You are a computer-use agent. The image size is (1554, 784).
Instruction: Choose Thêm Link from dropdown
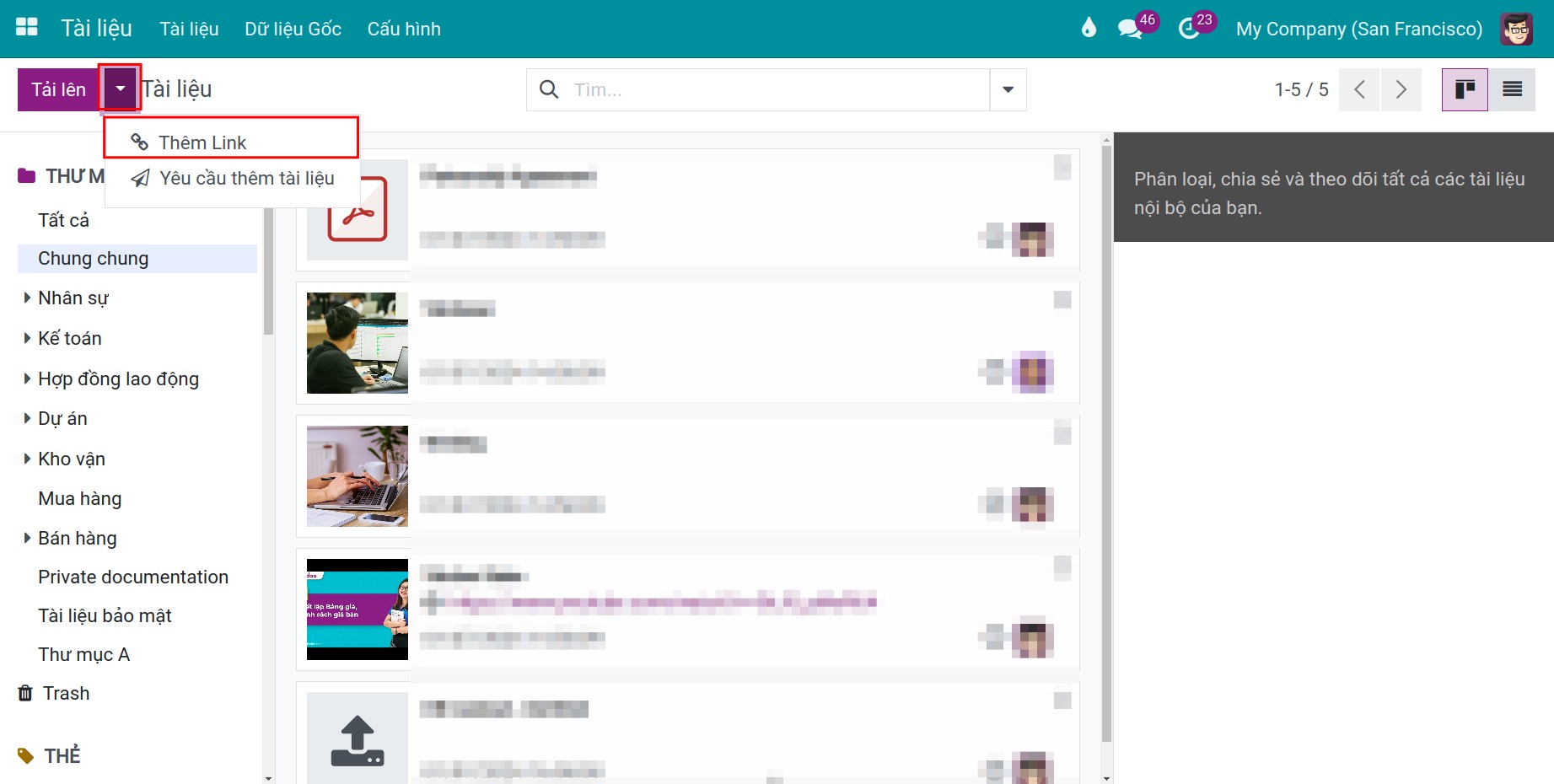231,142
